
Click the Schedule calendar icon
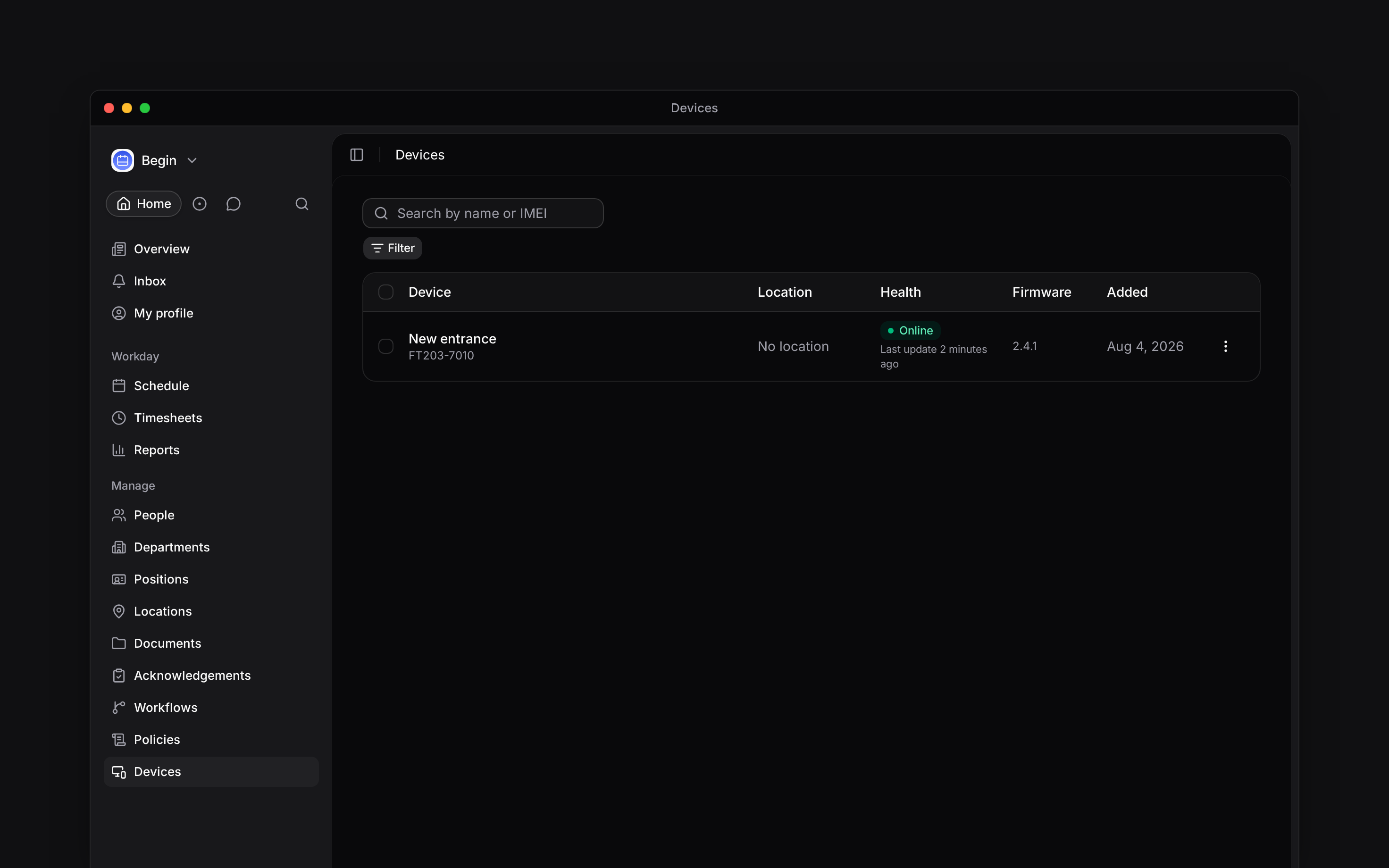tap(119, 386)
